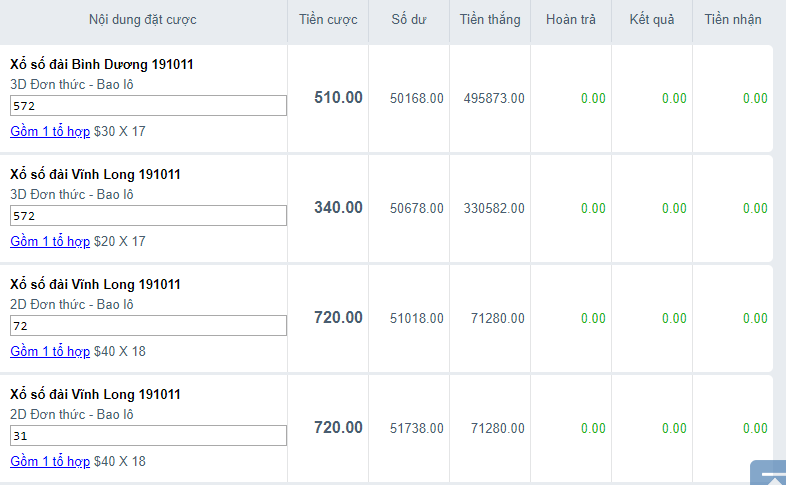786x485 pixels.
Task: Click the 'Nội dung đặt cược' column header
Action: pyautogui.click(x=143, y=20)
